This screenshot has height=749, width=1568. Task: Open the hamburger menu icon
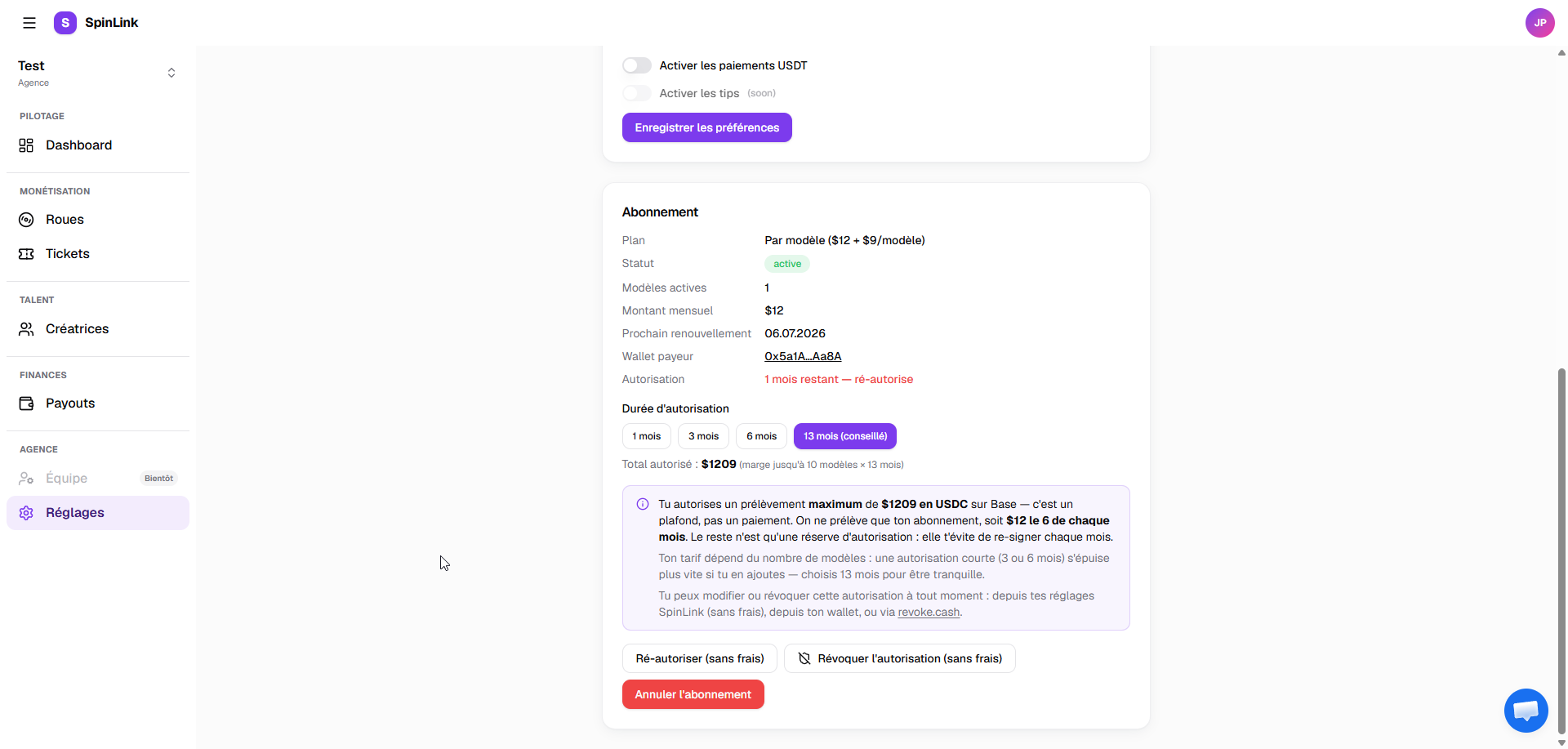click(x=29, y=23)
